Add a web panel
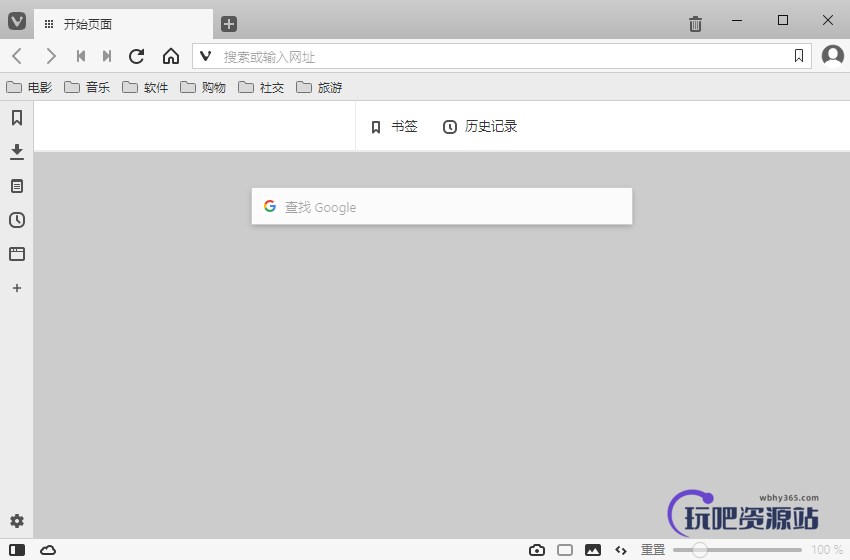This screenshot has width=850, height=560. (x=17, y=288)
